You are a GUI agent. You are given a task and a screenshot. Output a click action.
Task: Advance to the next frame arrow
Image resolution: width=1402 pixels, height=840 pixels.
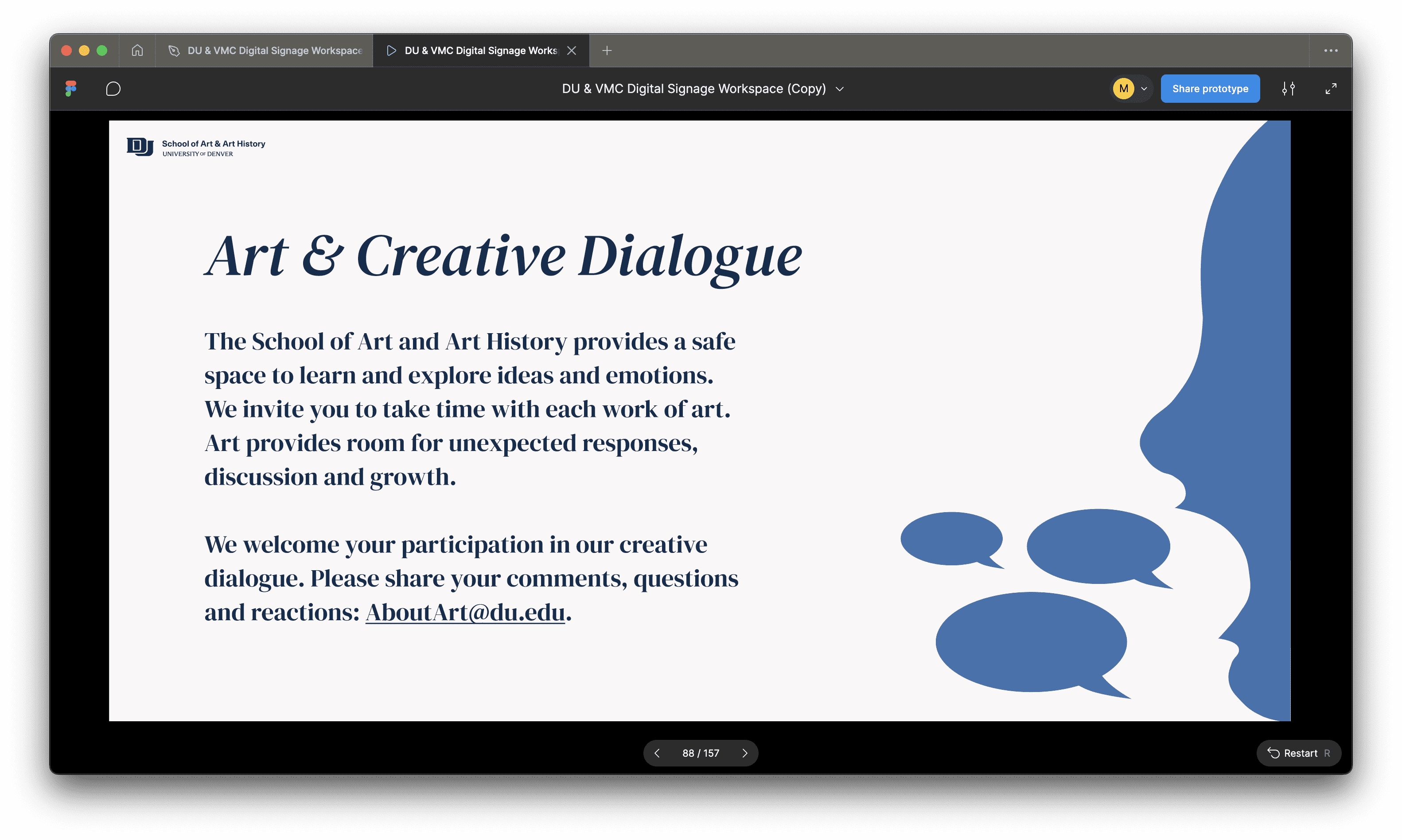[x=745, y=753]
